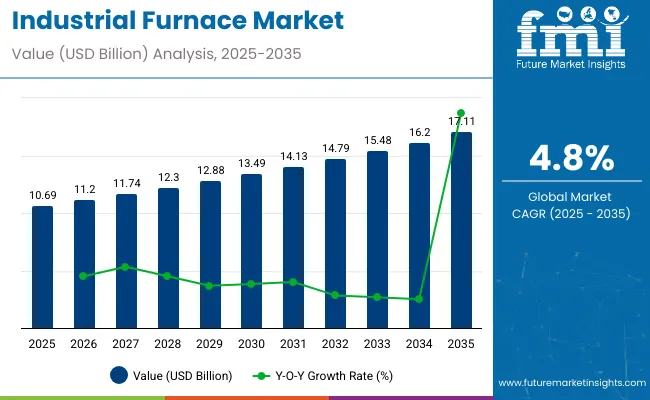The height and width of the screenshot is (400, 650).
Task: Click the FMI Future Market Insights logo
Action: click(571, 37)
